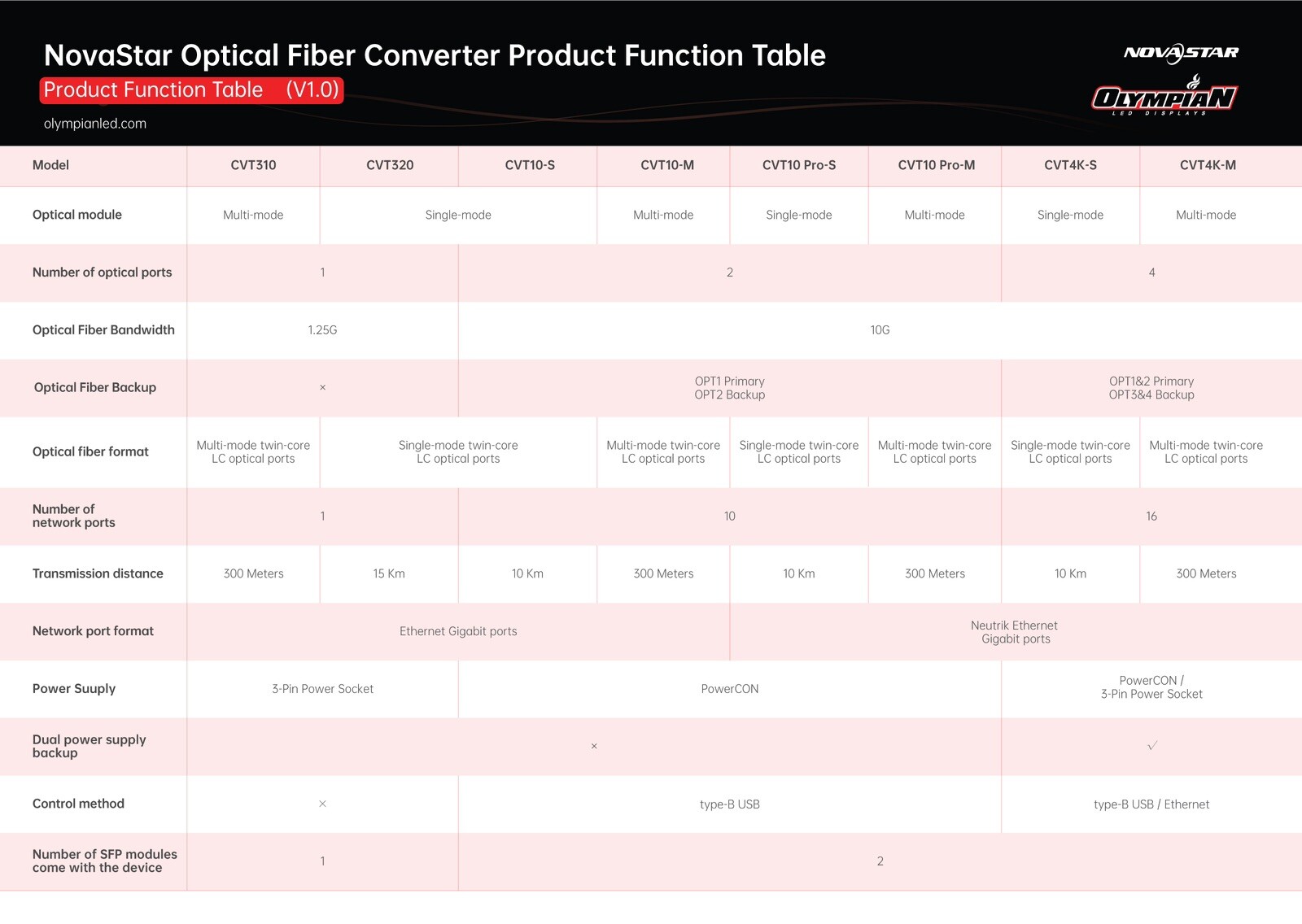Select the CVT310 column header
This screenshot has width=1302, height=924.
[x=253, y=165]
